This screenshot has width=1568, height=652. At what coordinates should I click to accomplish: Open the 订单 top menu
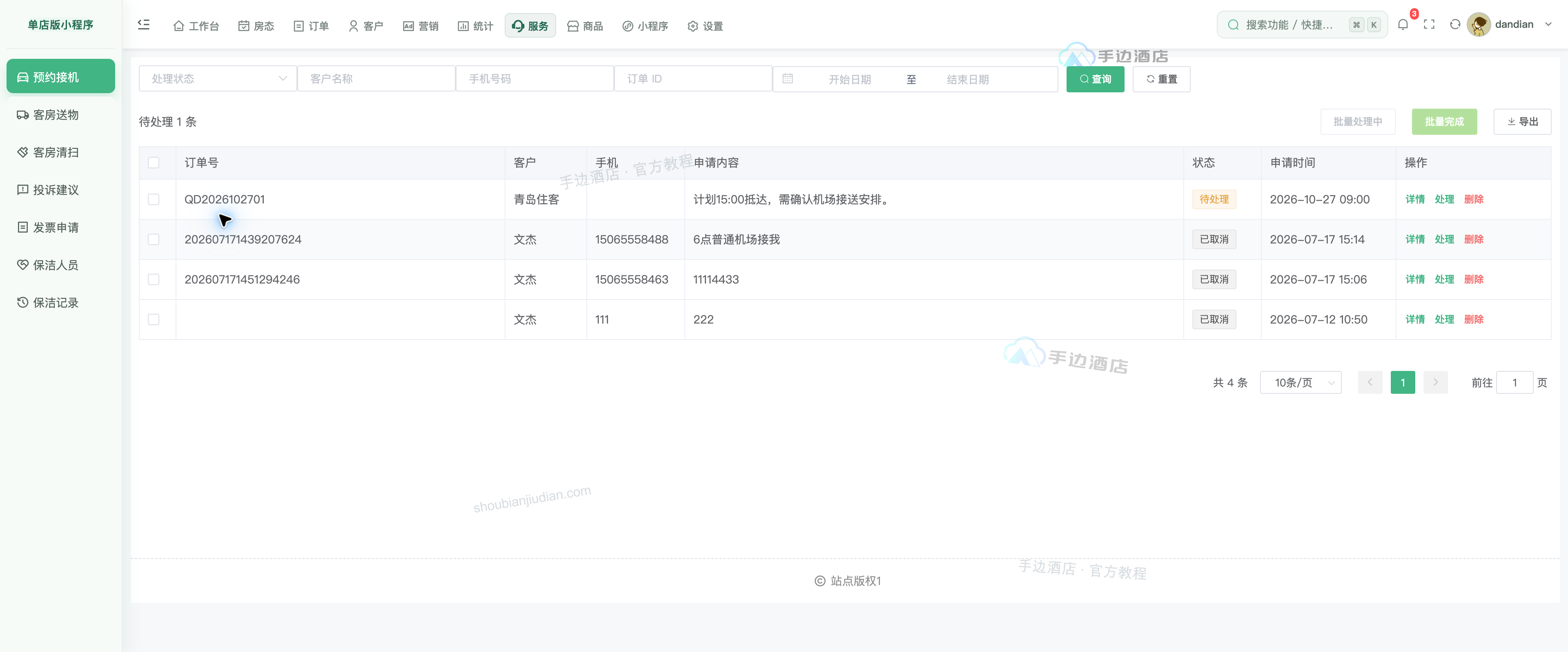pos(311,26)
